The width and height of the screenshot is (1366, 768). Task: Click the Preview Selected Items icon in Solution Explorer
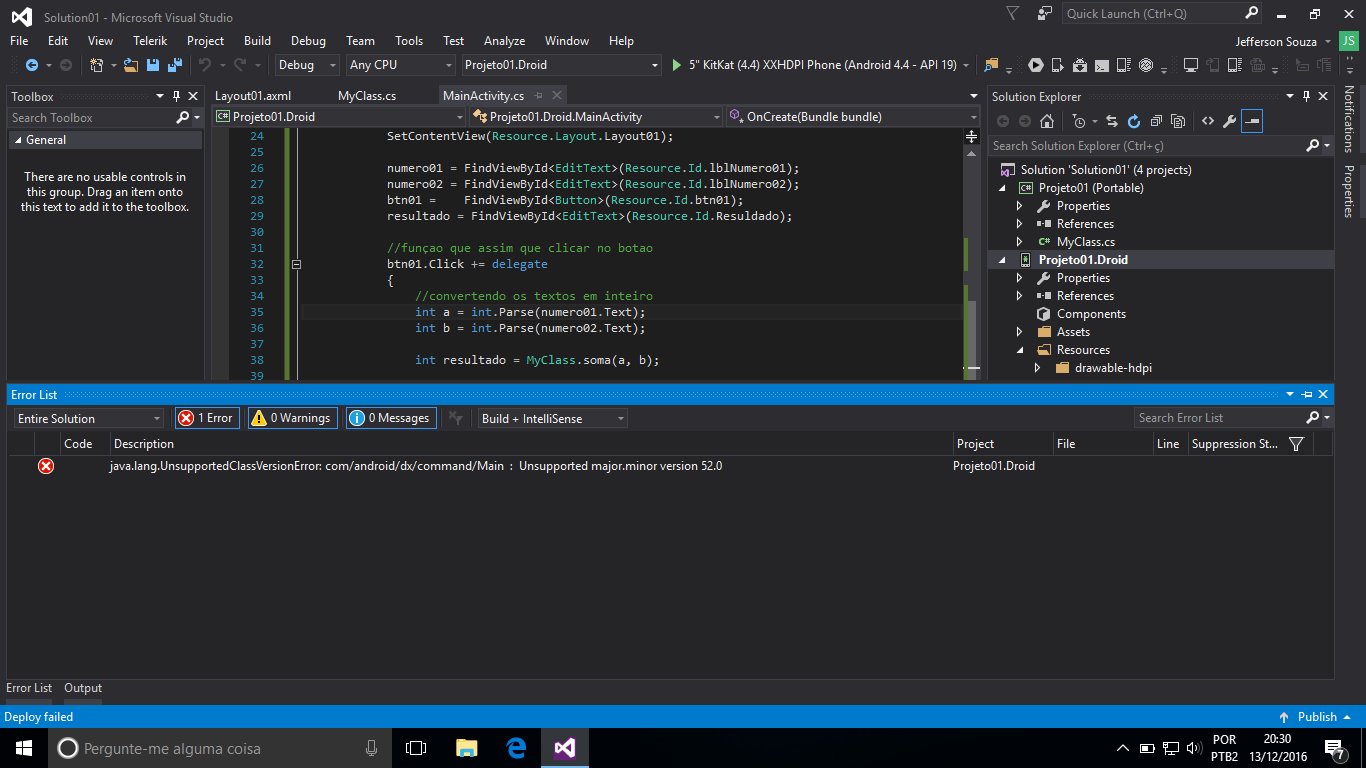tap(1252, 121)
